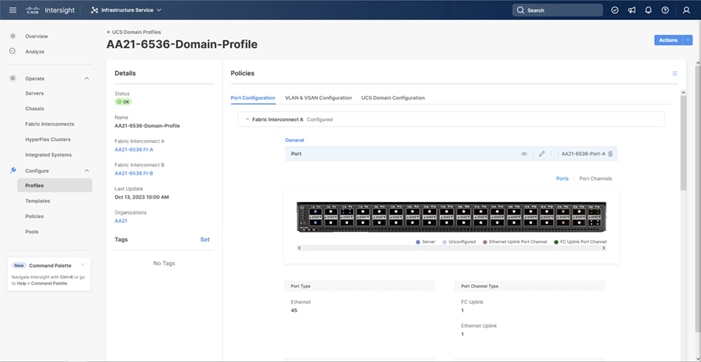701x362 pixels.
Task: Click the Policies panel expand icon
Action: (675, 73)
